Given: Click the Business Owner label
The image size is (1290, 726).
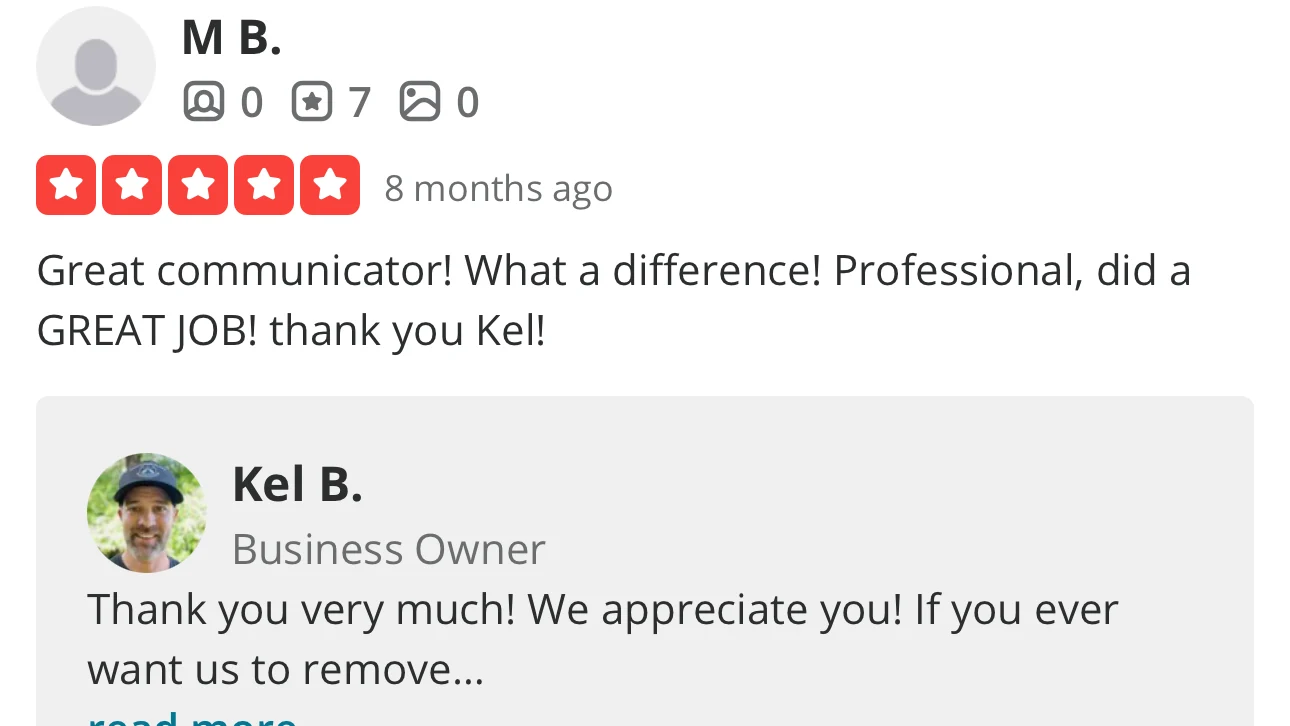Looking at the screenshot, I should [x=388, y=549].
